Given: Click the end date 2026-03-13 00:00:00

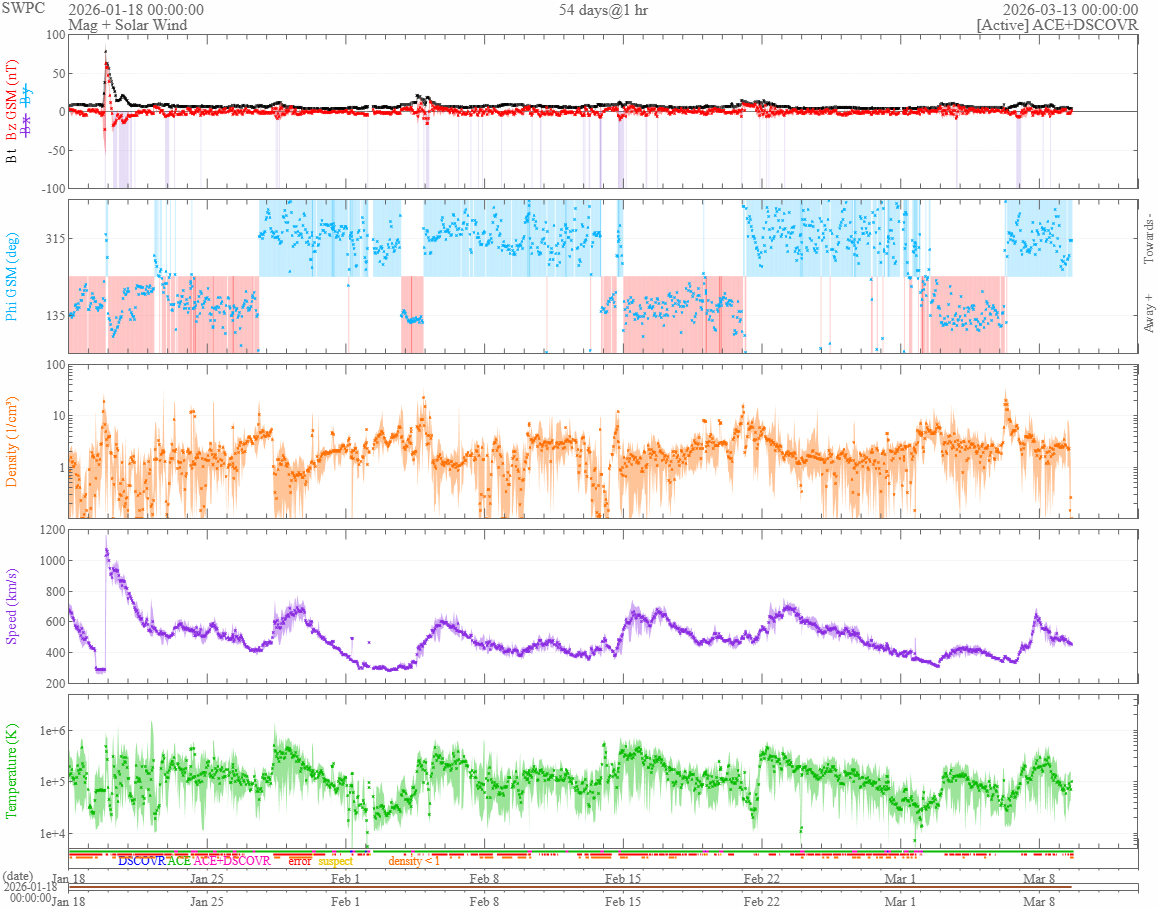Looking at the screenshot, I should (x=1069, y=10).
